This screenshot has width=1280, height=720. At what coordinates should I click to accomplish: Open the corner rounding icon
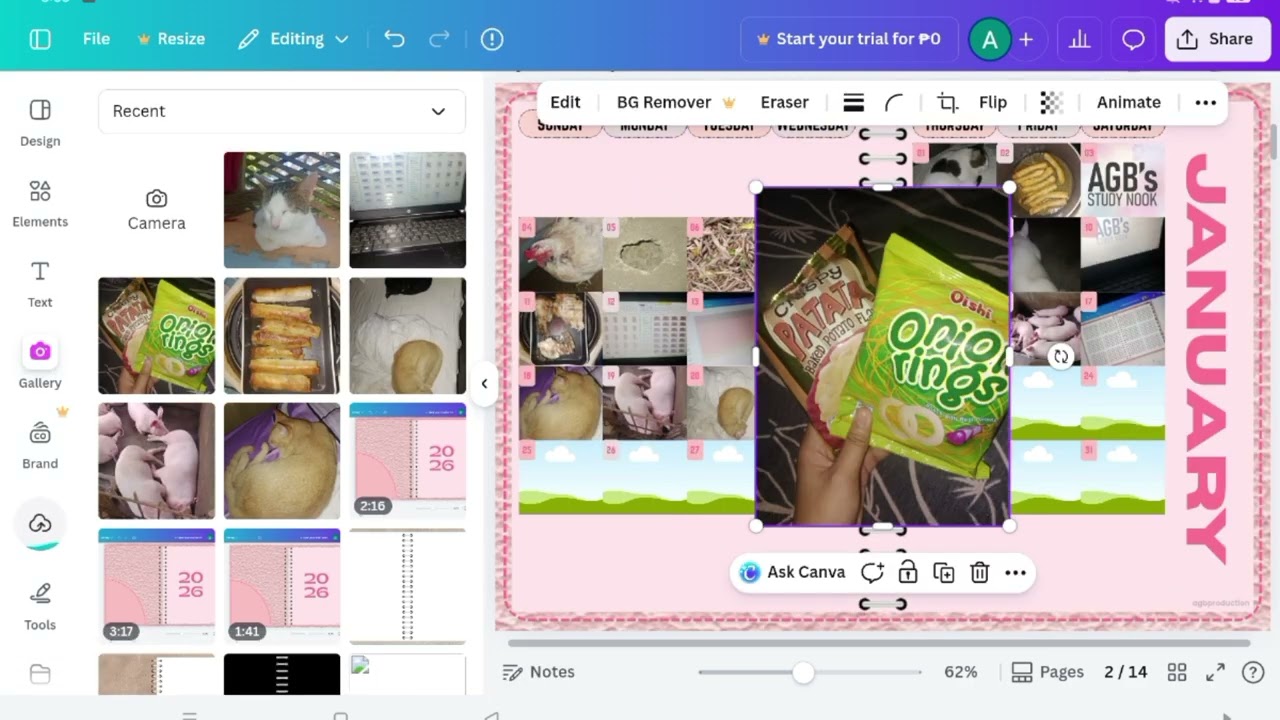[894, 102]
